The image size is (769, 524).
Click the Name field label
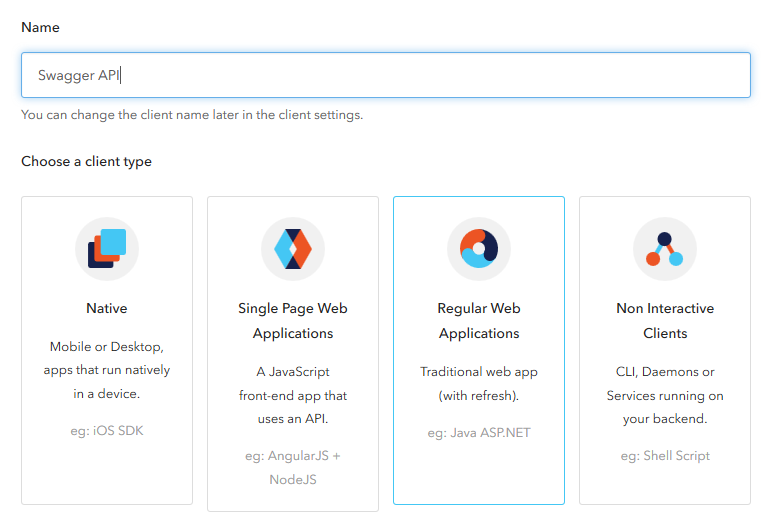[40, 27]
